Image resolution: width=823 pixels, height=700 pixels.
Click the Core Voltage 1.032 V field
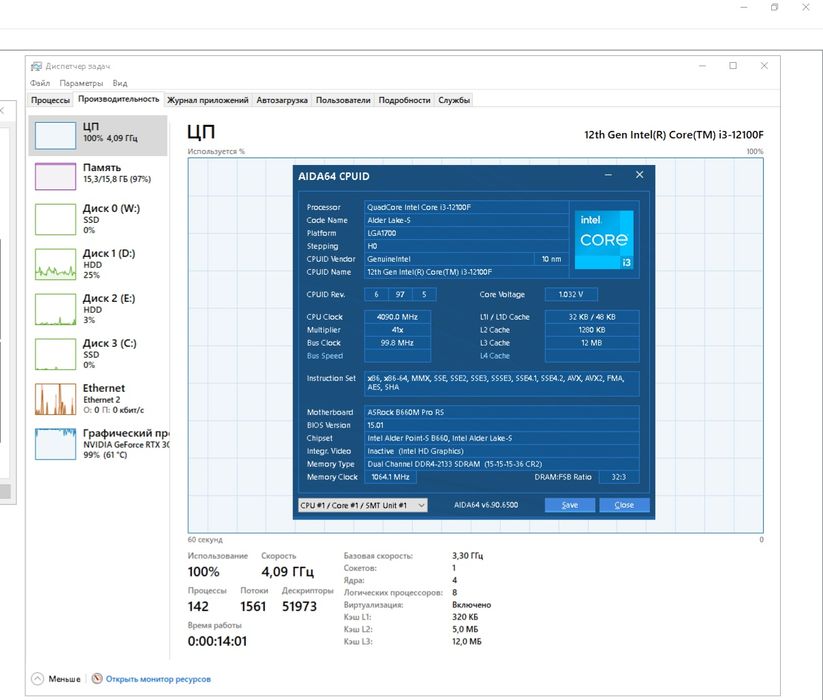[571, 294]
